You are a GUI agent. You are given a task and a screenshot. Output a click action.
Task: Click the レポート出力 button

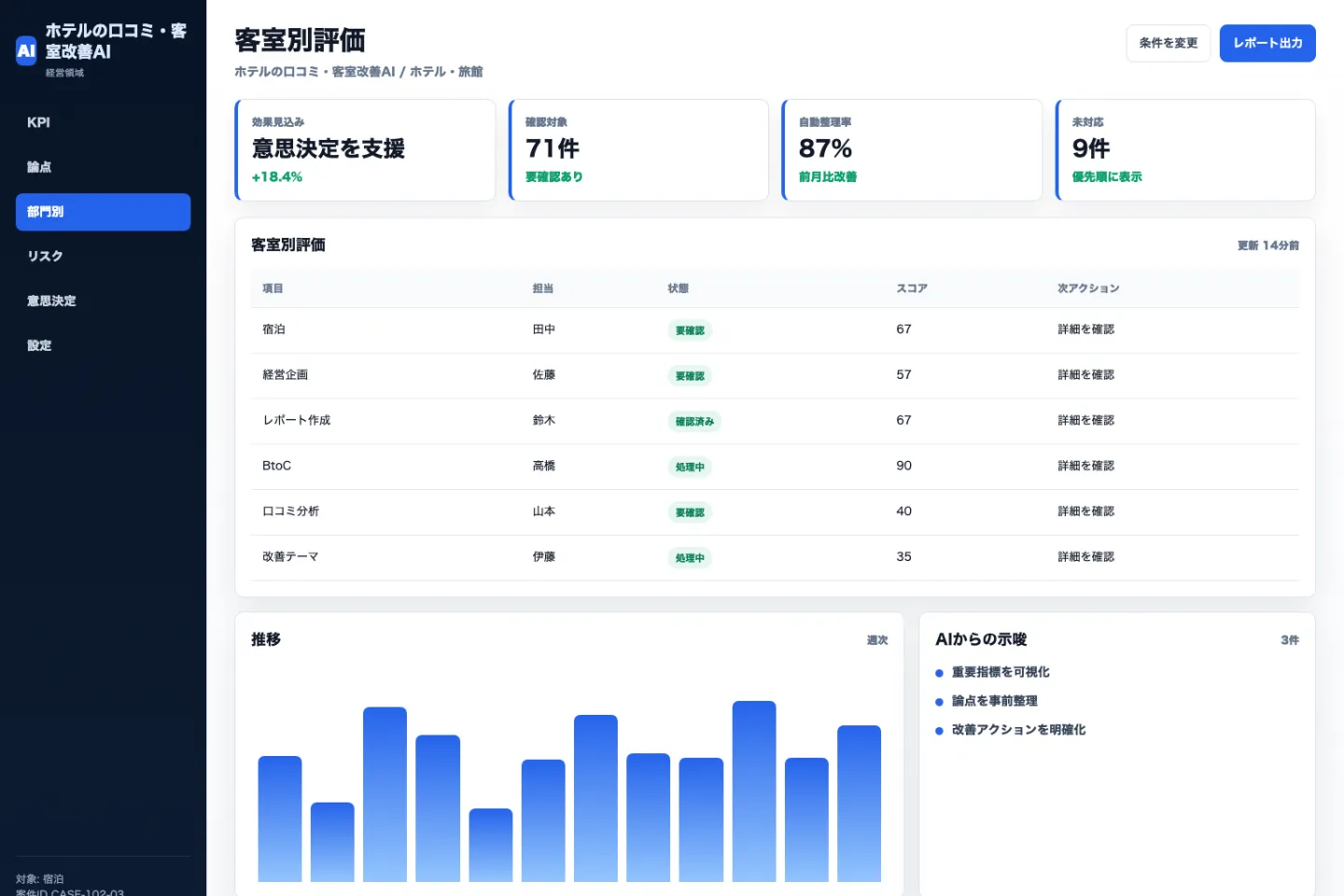1267,43
